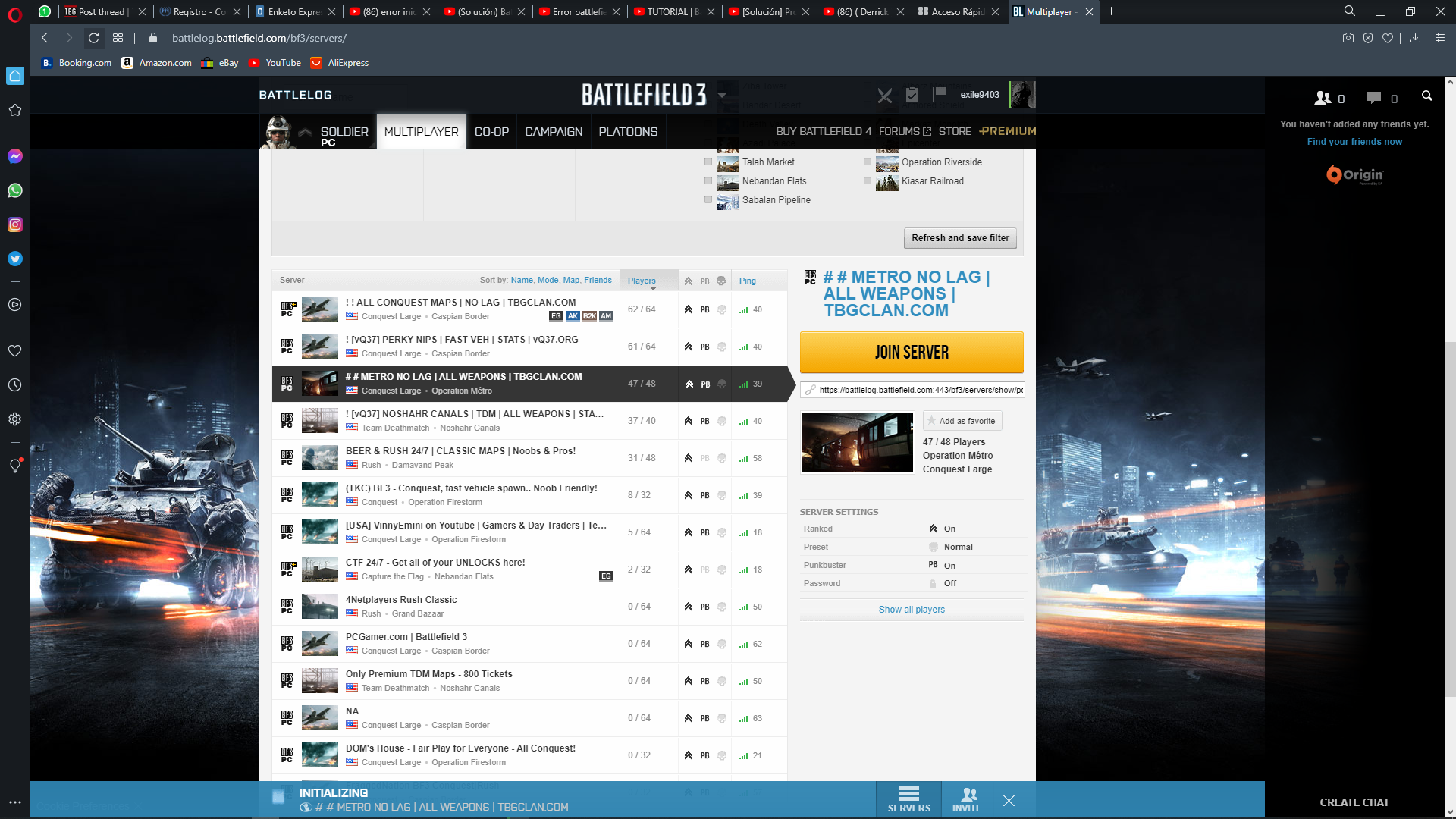Check the Operation Riverside map filter
The width and height of the screenshot is (1456, 819).
(x=868, y=162)
